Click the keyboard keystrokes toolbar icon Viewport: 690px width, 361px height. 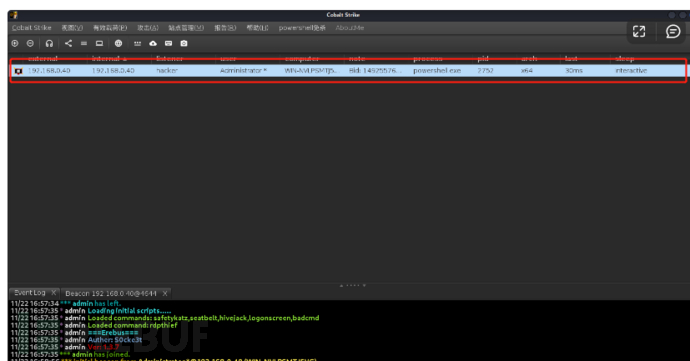click(137, 43)
